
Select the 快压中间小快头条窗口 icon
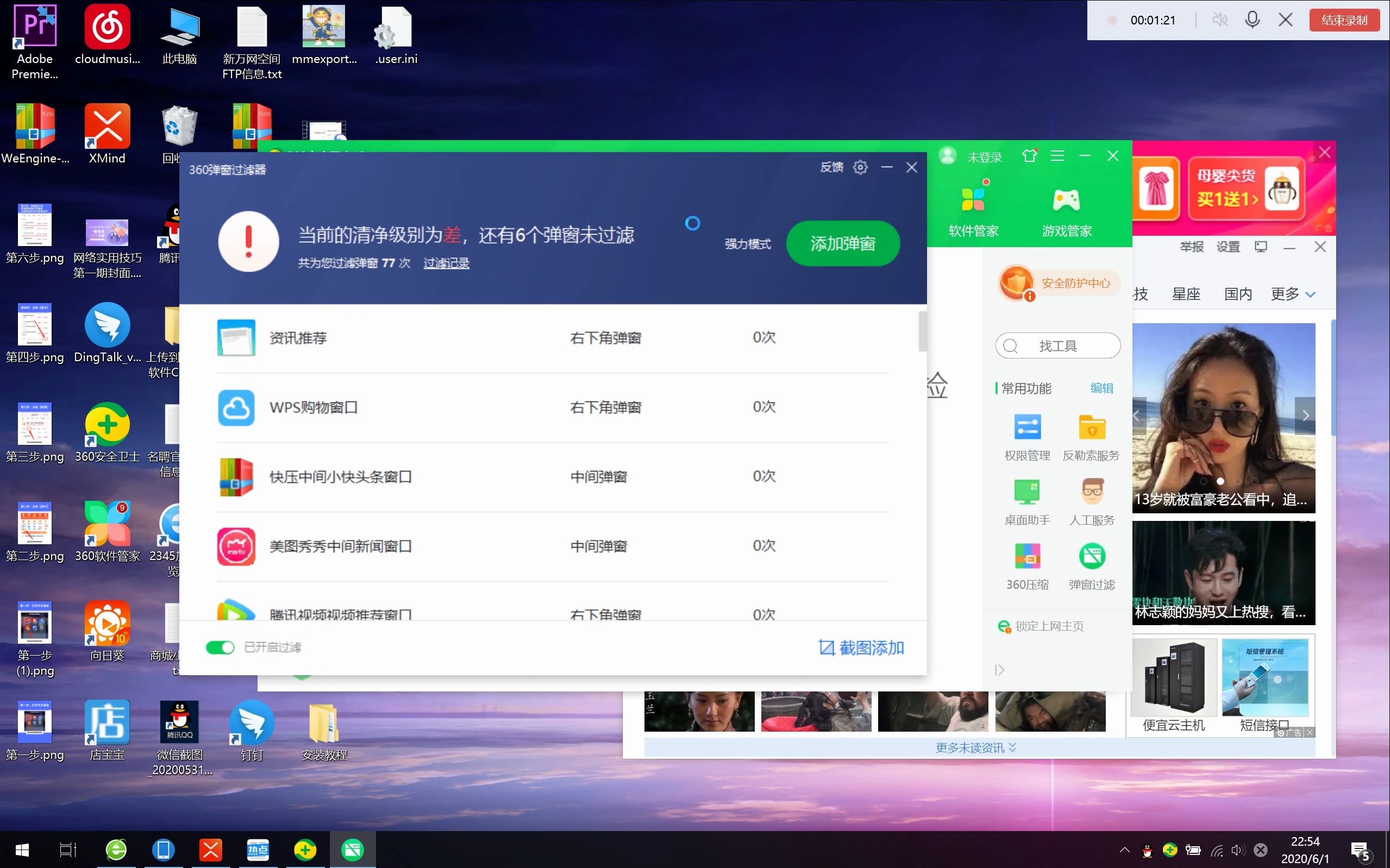(x=236, y=476)
